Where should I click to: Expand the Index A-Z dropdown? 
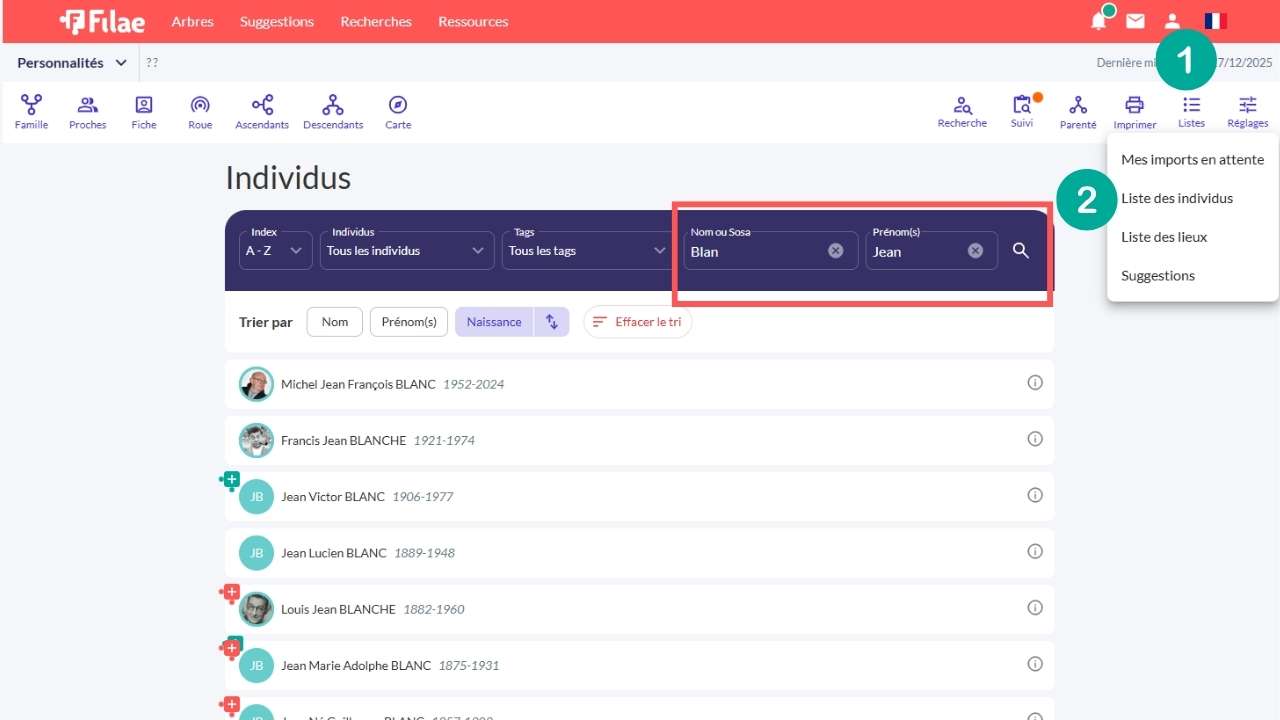[x=275, y=251]
